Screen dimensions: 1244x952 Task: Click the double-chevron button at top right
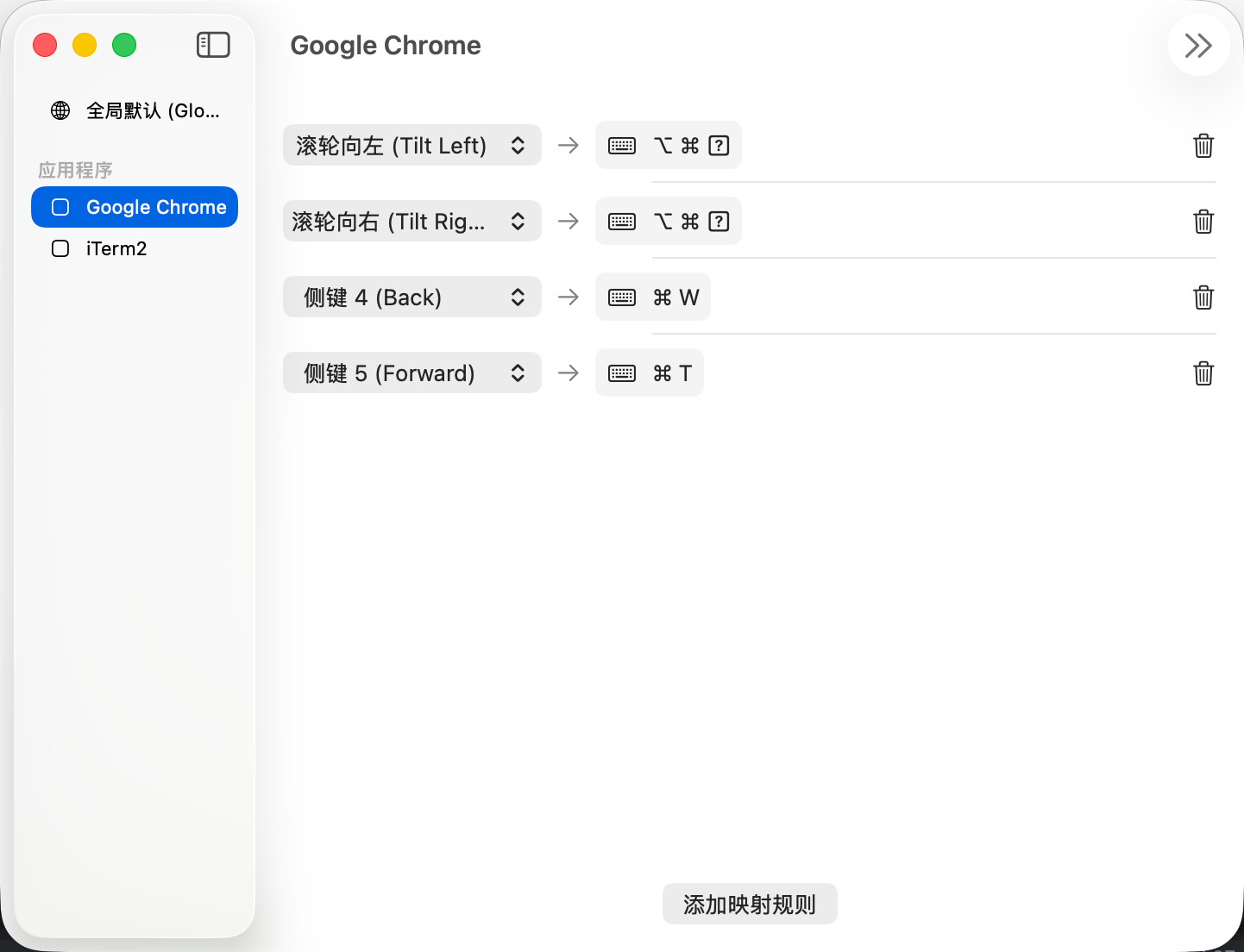(1198, 46)
